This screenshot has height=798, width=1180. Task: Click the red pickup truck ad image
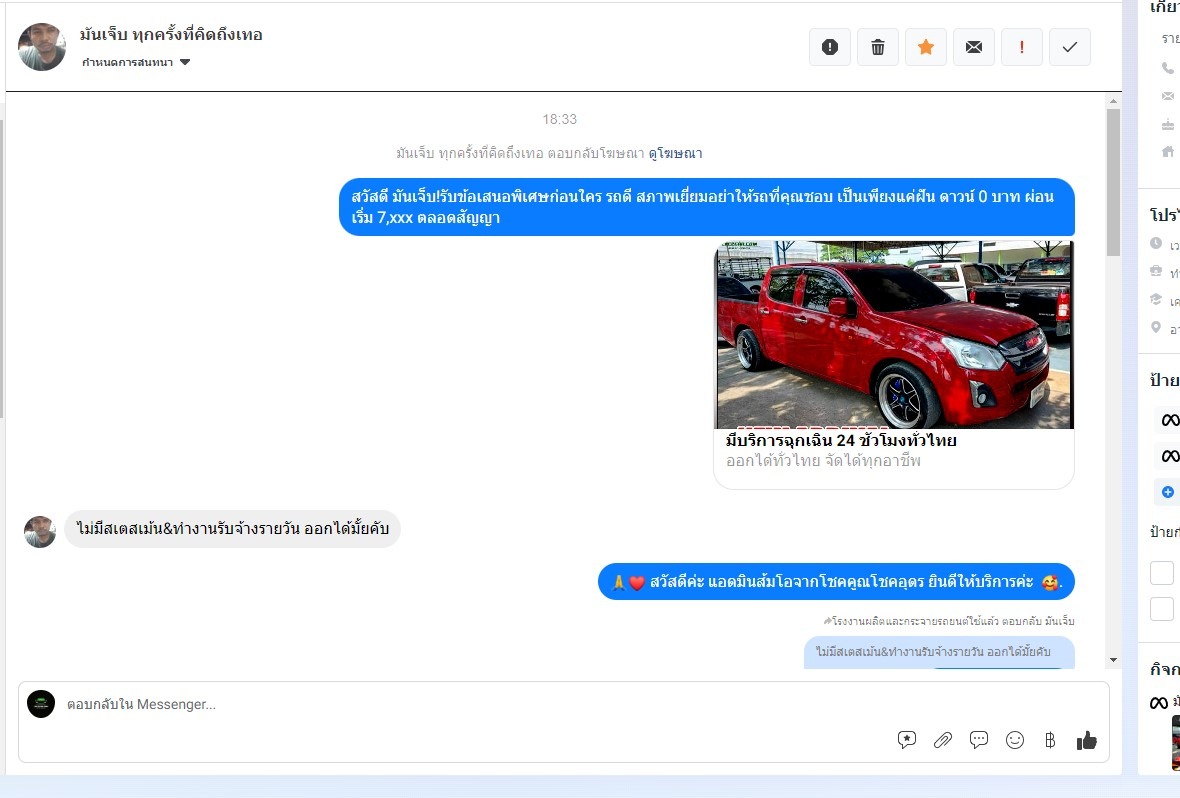[894, 335]
